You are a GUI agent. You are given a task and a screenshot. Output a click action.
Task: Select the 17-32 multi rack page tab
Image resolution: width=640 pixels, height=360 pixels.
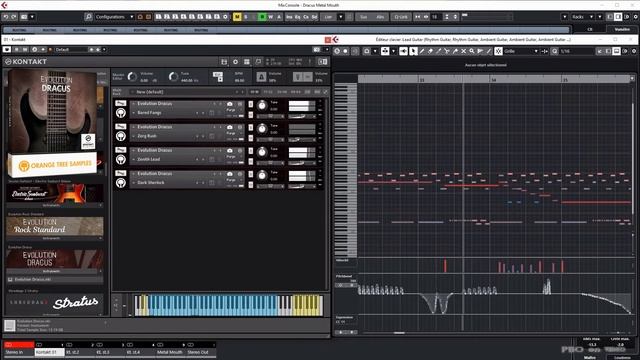pos(268,92)
